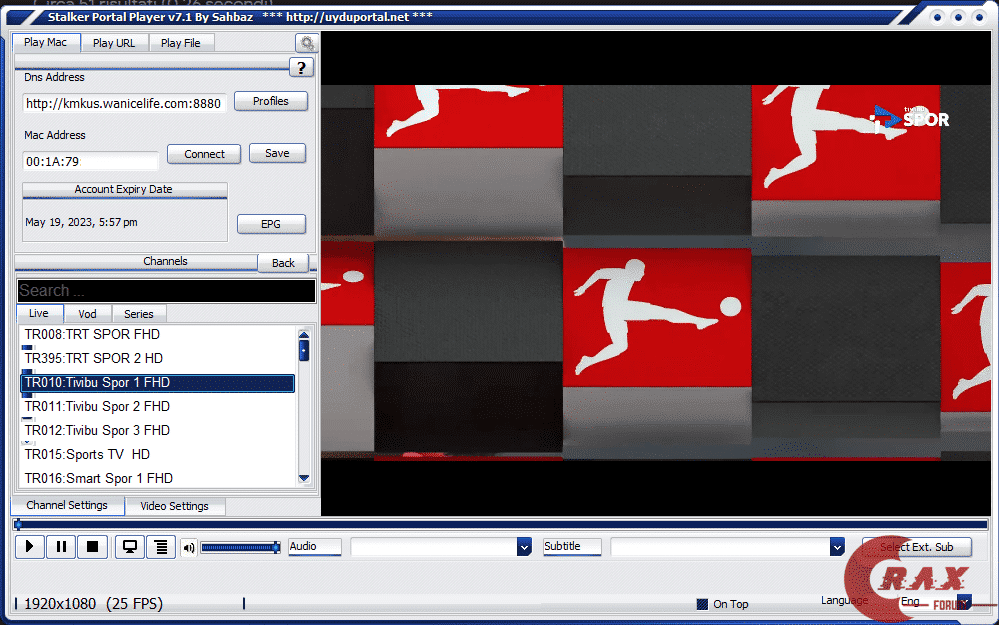
Task: Select the Live channels tab
Action: 39,313
